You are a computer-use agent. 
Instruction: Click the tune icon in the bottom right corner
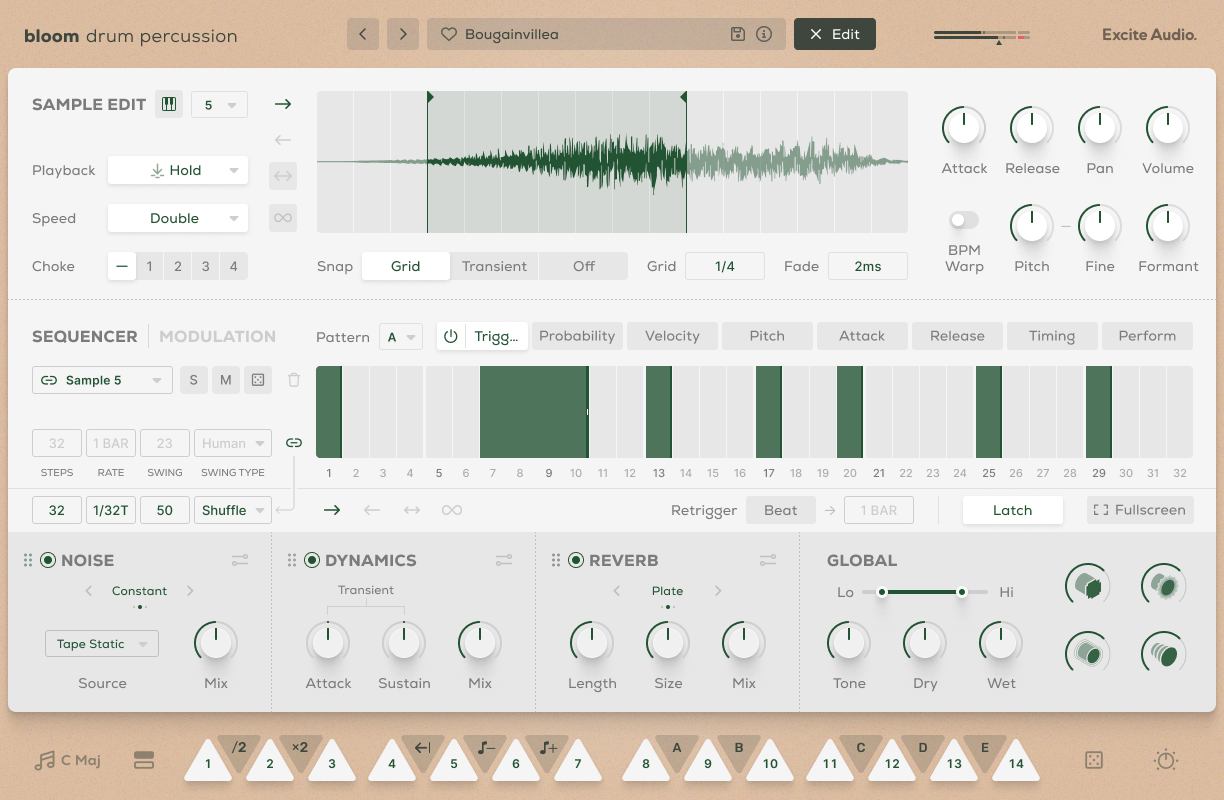1165,760
